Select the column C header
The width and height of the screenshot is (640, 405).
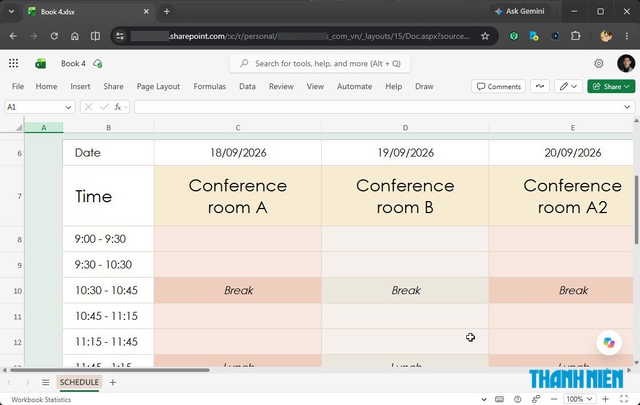click(x=238, y=128)
